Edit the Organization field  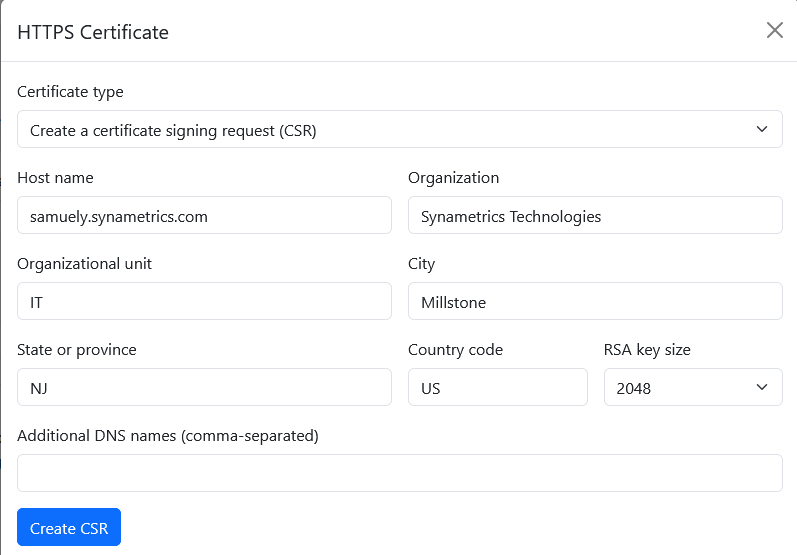pyautogui.click(x=595, y=215)
